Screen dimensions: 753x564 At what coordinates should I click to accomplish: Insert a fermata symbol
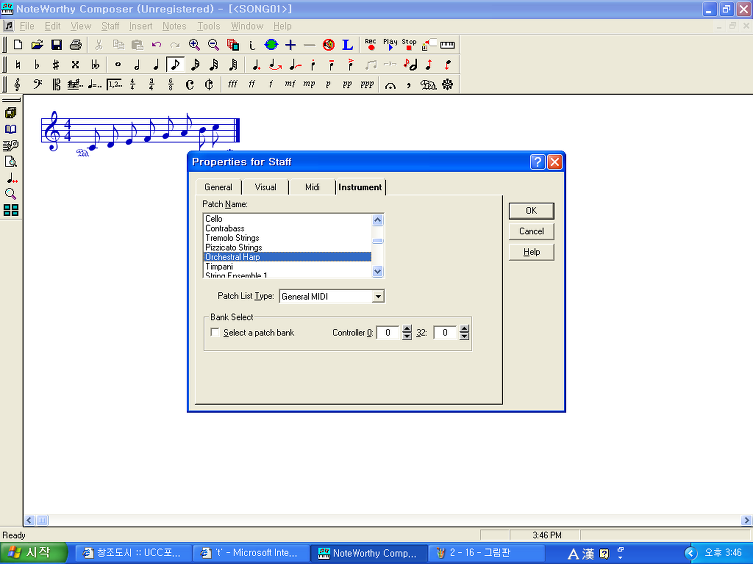click(x=390, y=85)
